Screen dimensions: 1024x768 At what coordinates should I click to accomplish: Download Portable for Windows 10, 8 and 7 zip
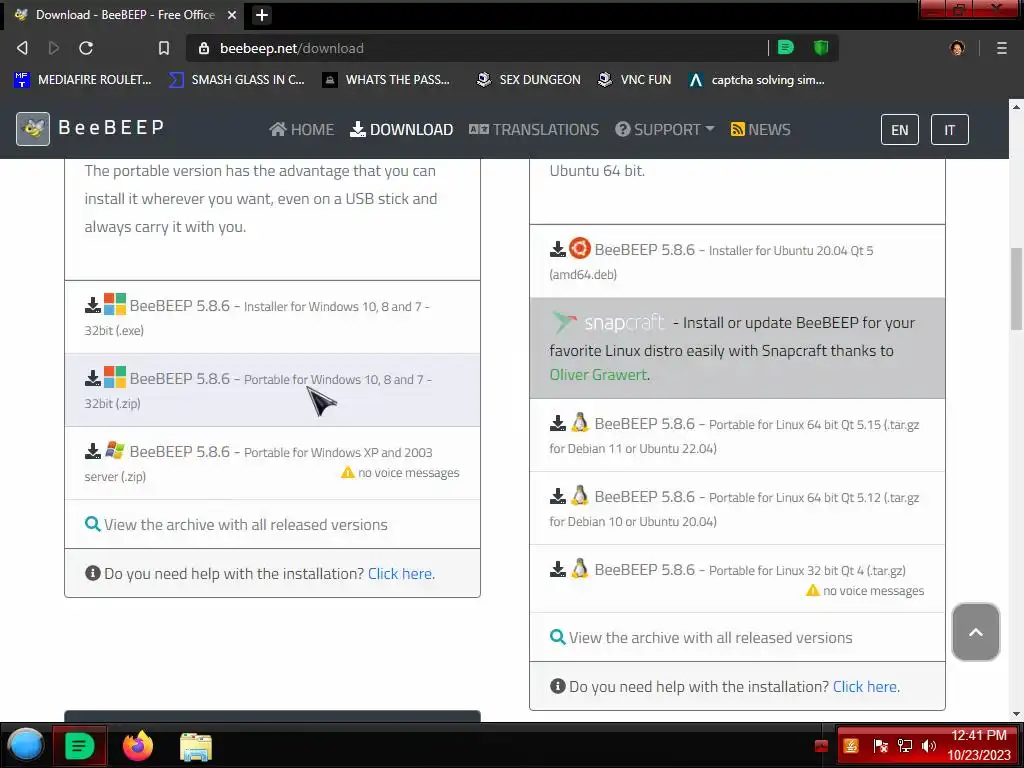pyautogui.click(x=272, y=391)
